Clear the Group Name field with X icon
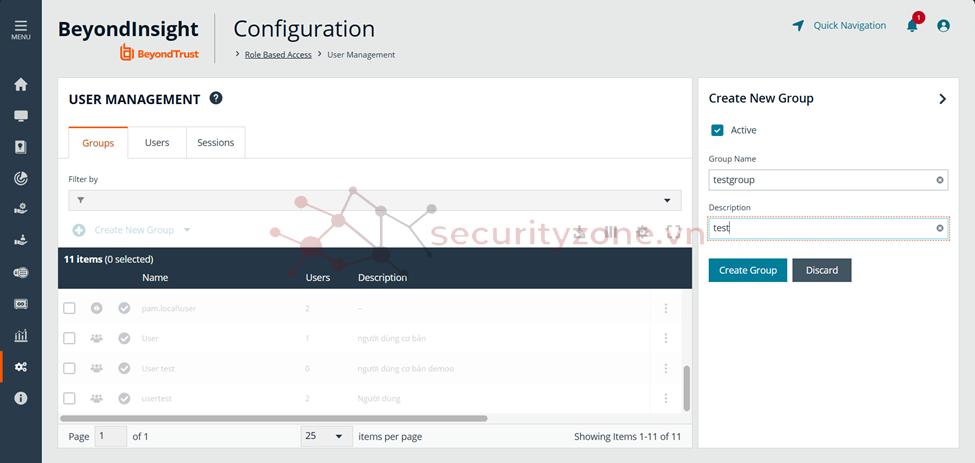Viewport: 975px width, 463px height. [x=940, y=180]
